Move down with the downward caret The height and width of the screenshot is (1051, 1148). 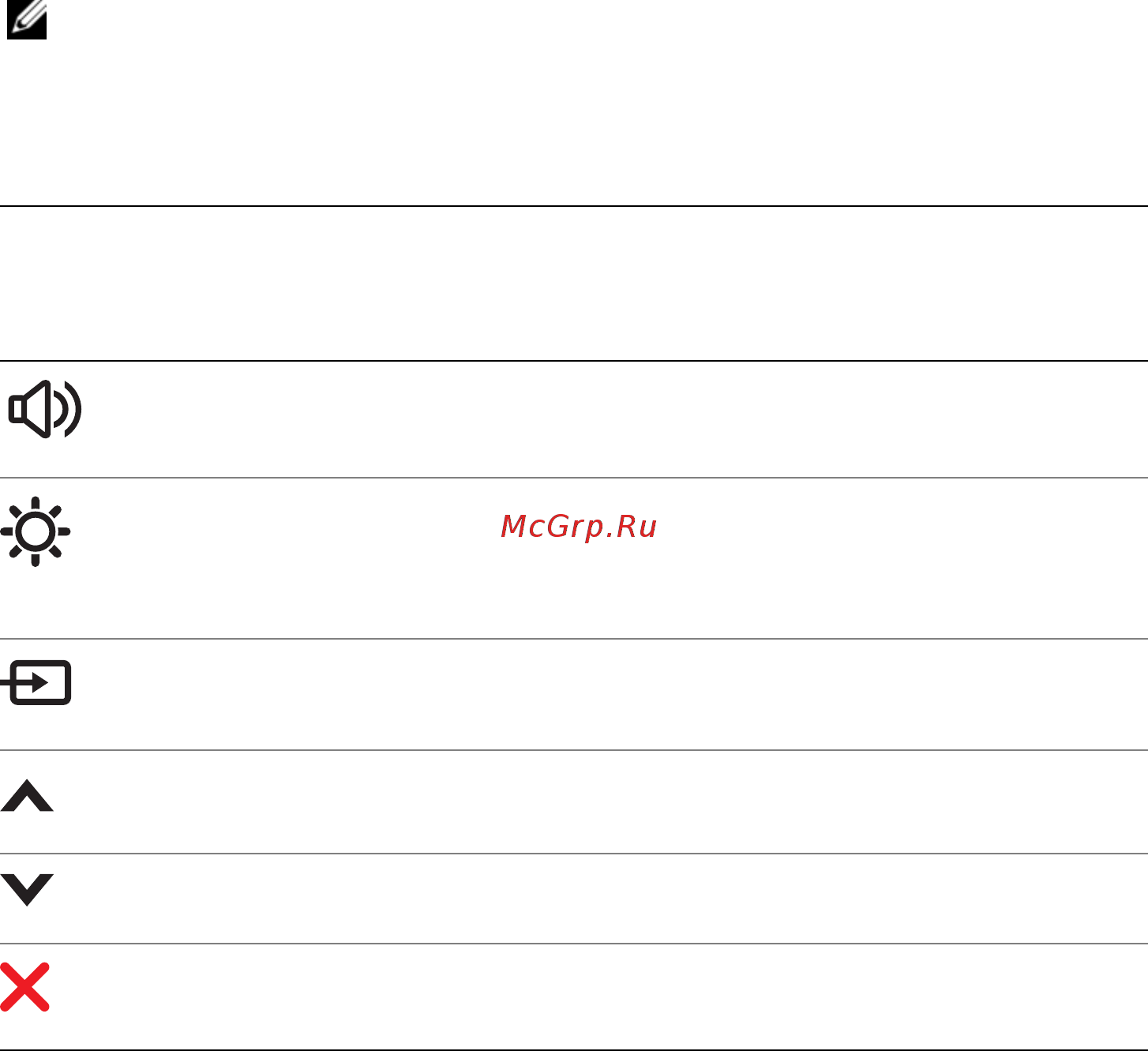point(28,890)
